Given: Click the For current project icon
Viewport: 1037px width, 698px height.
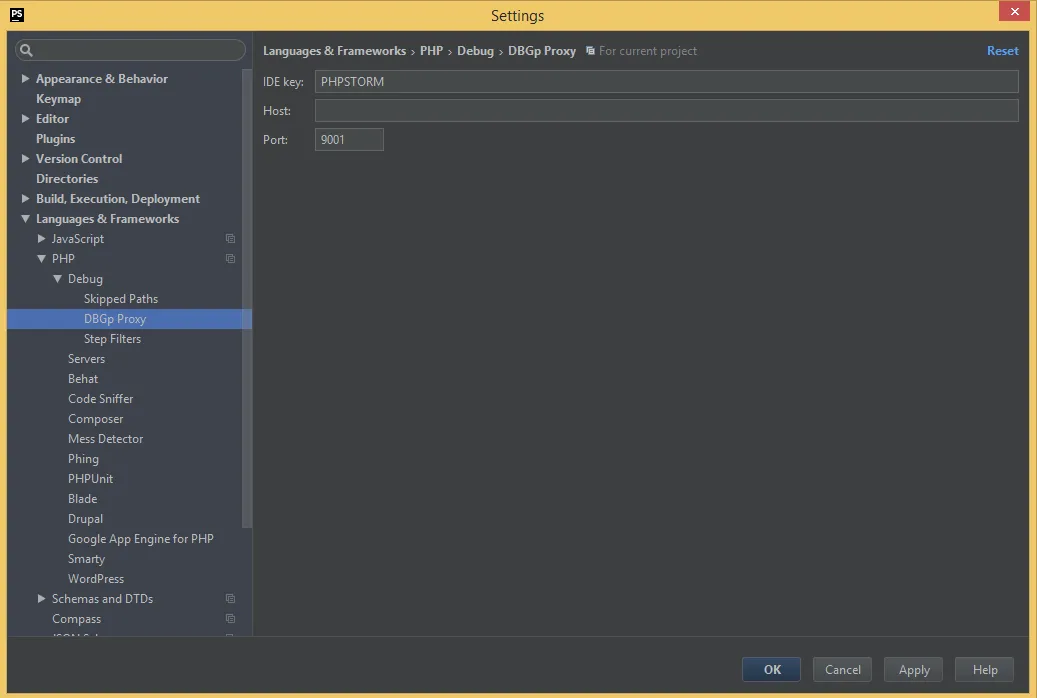Looking at the screenshot, I should tap(591, 51).
